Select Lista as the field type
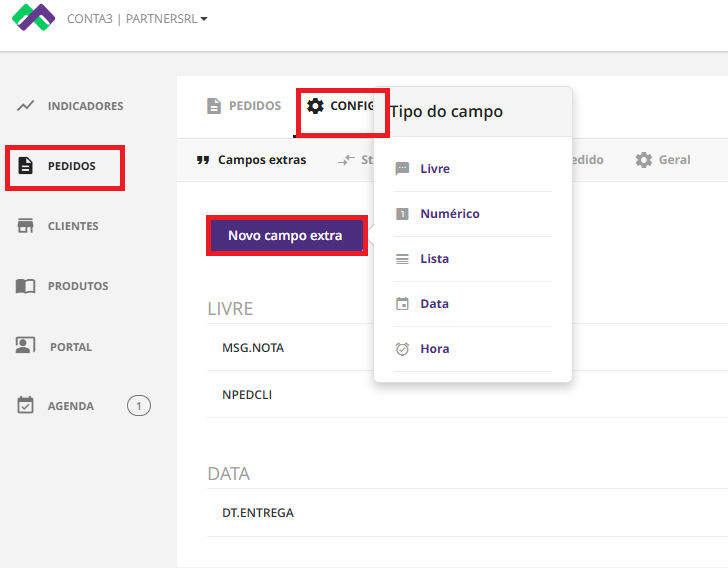This screenshot has width=728, height=568. coord(434,259)
